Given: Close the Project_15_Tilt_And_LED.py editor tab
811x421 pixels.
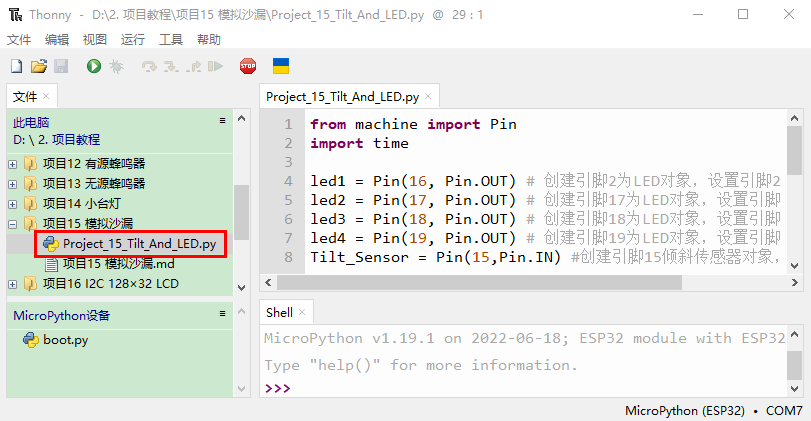Looking at the screenshot, I should coord(429,97).
